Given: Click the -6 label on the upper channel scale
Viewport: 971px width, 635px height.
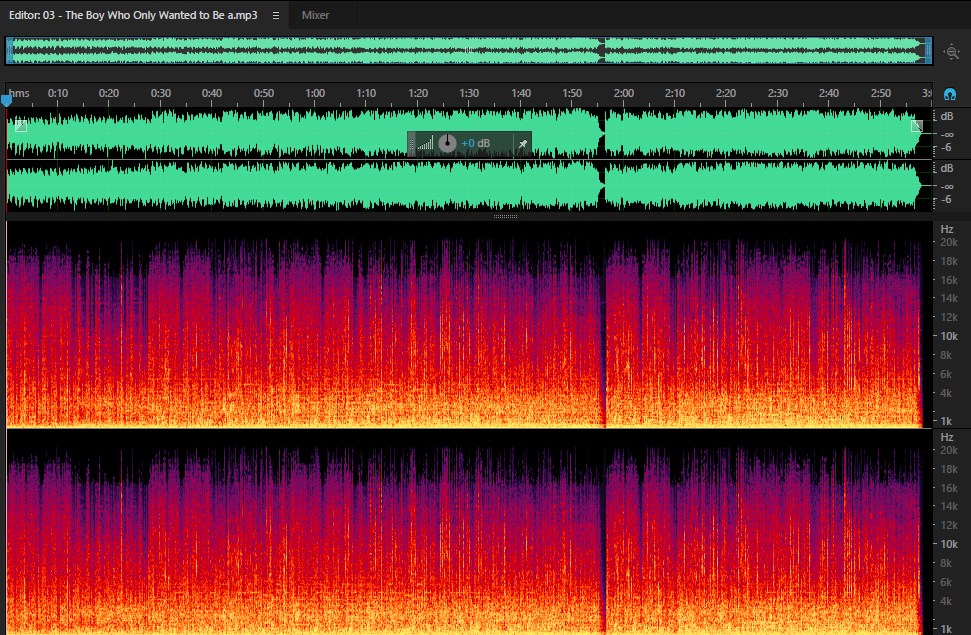Looking at the screenshot, I should click(x=946, y=147).
